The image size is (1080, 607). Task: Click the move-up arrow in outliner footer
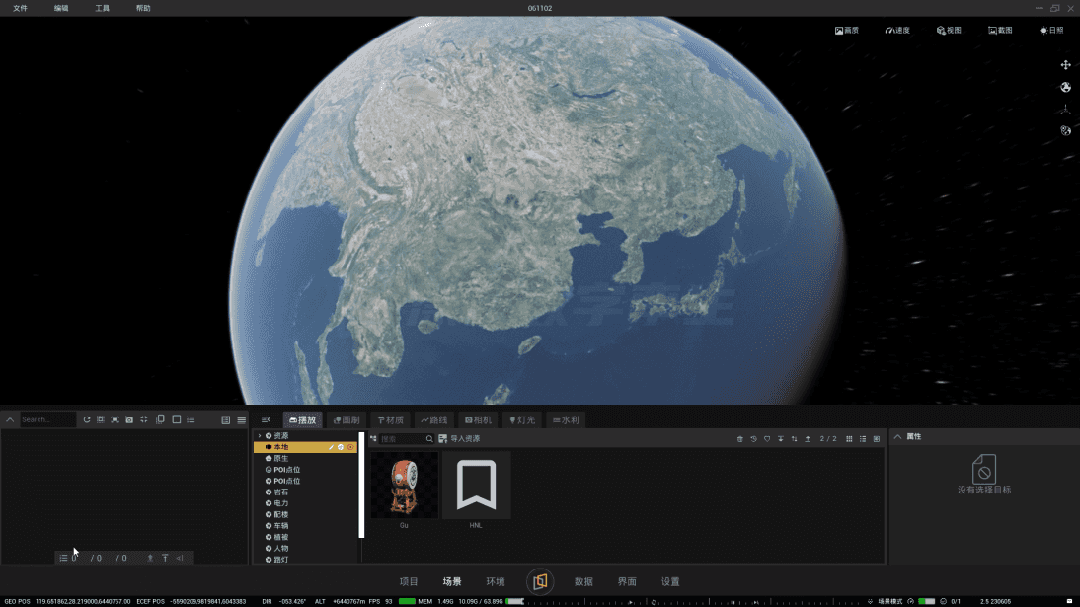150,558
